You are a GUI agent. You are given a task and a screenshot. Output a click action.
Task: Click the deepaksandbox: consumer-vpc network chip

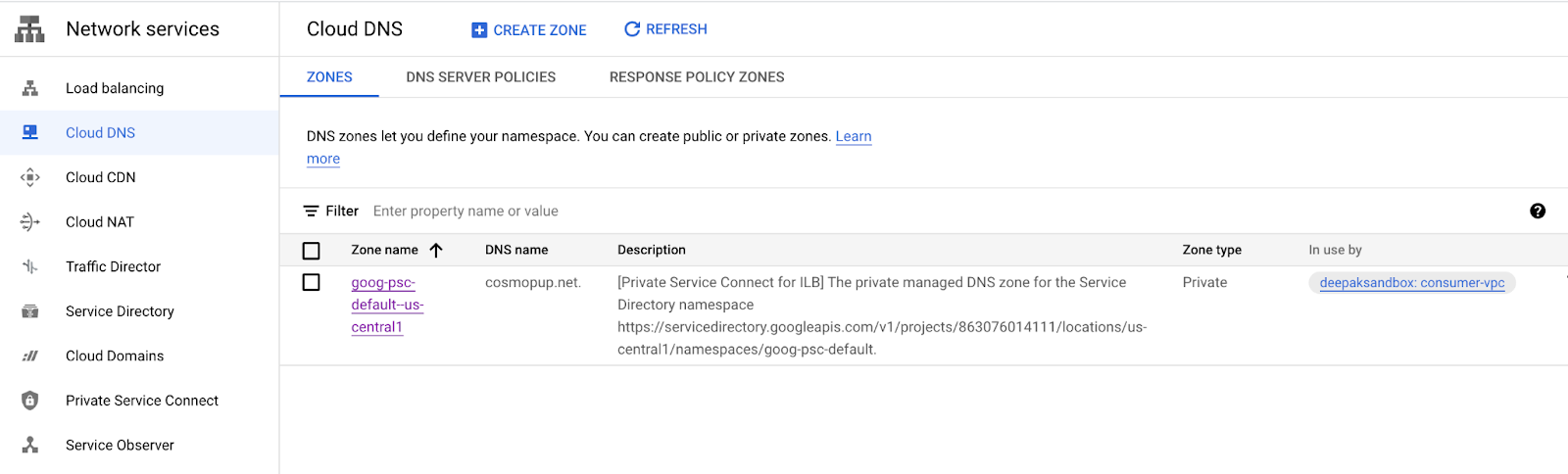coord(1411,283)
